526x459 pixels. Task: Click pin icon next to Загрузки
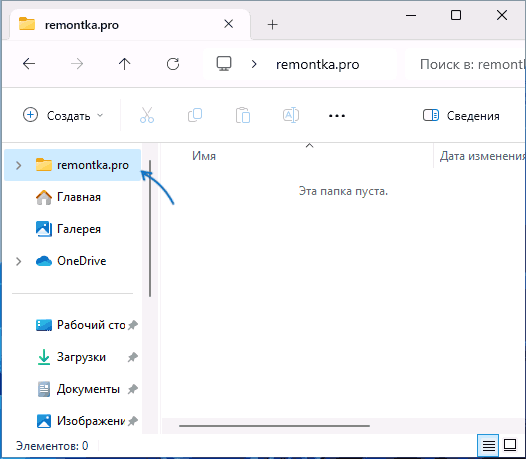click(133, 357)
